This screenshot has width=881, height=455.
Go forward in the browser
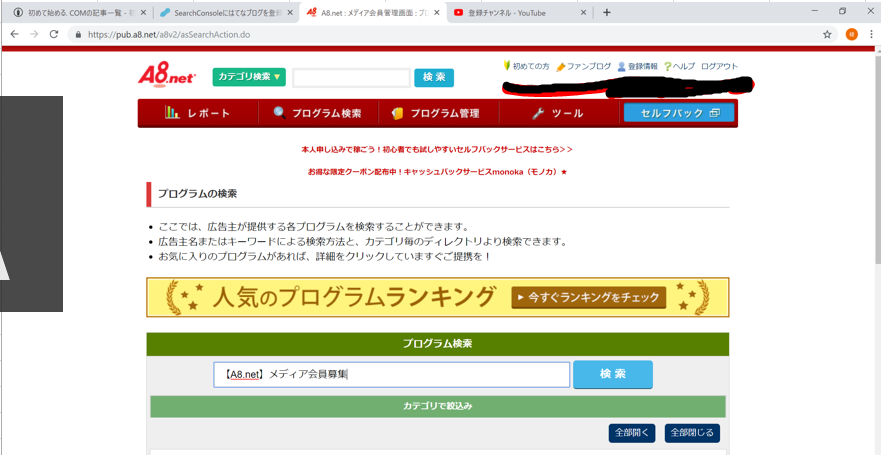34,34
